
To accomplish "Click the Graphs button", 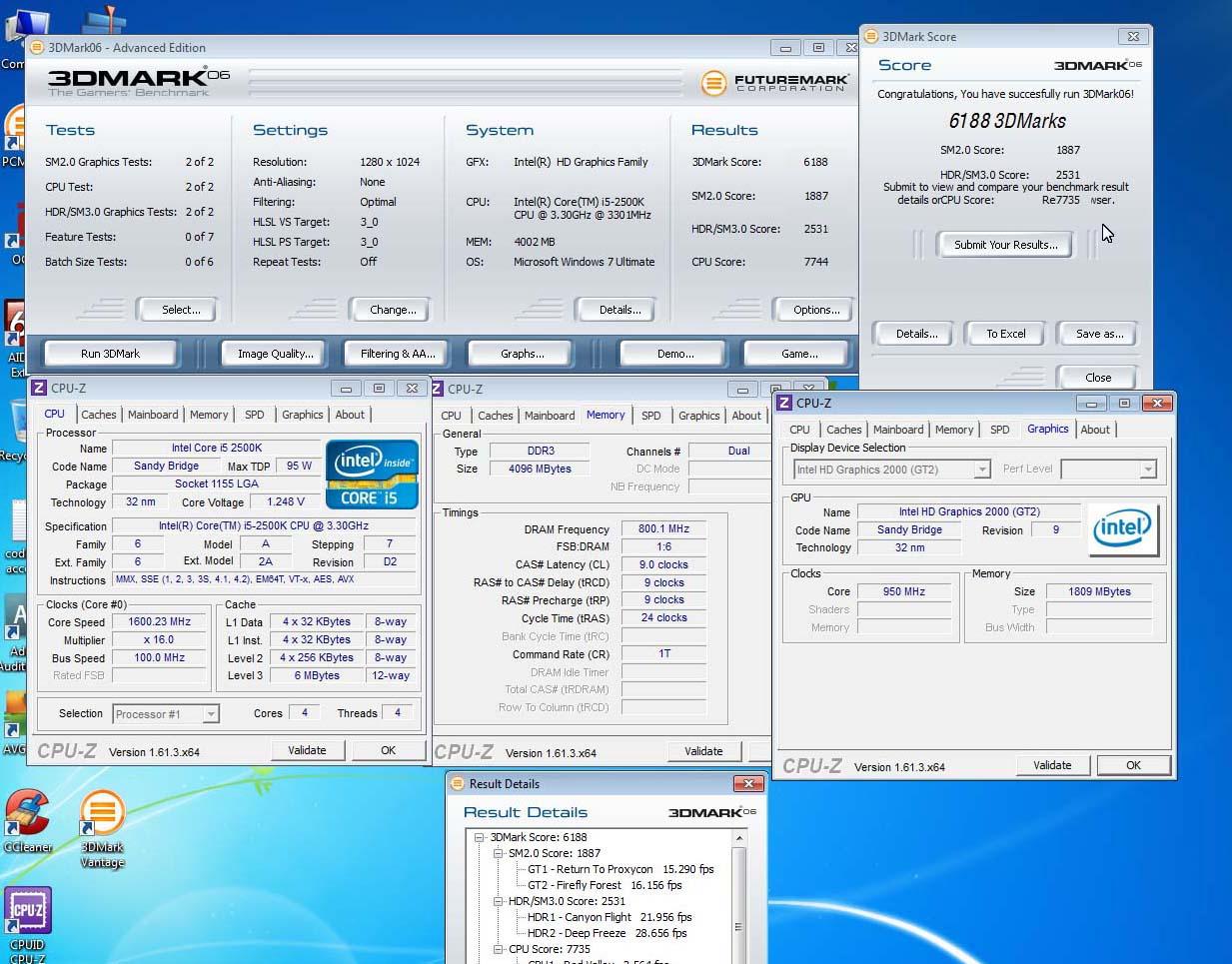I will pos(523,354).
